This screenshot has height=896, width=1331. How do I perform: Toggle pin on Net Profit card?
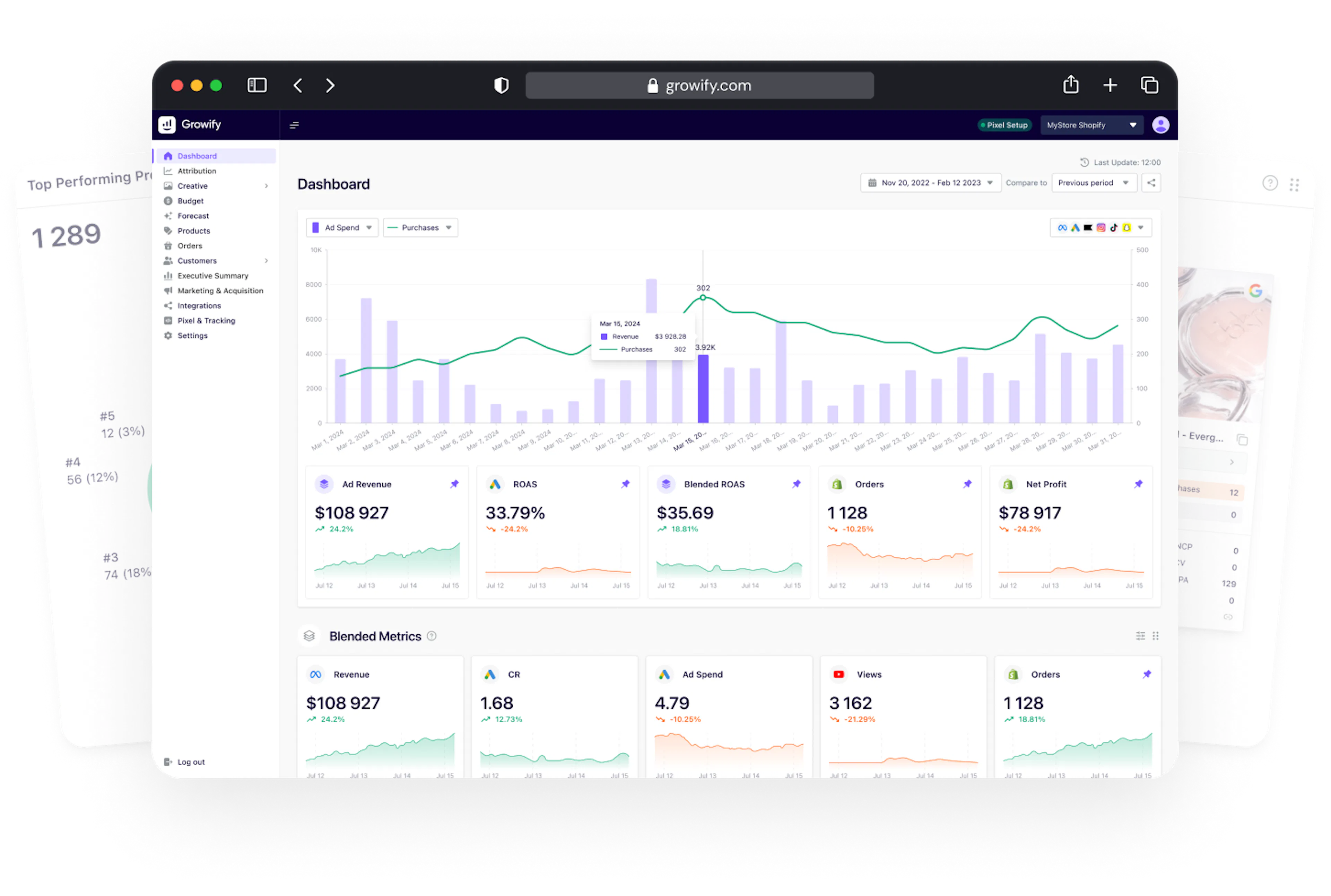1138,484
